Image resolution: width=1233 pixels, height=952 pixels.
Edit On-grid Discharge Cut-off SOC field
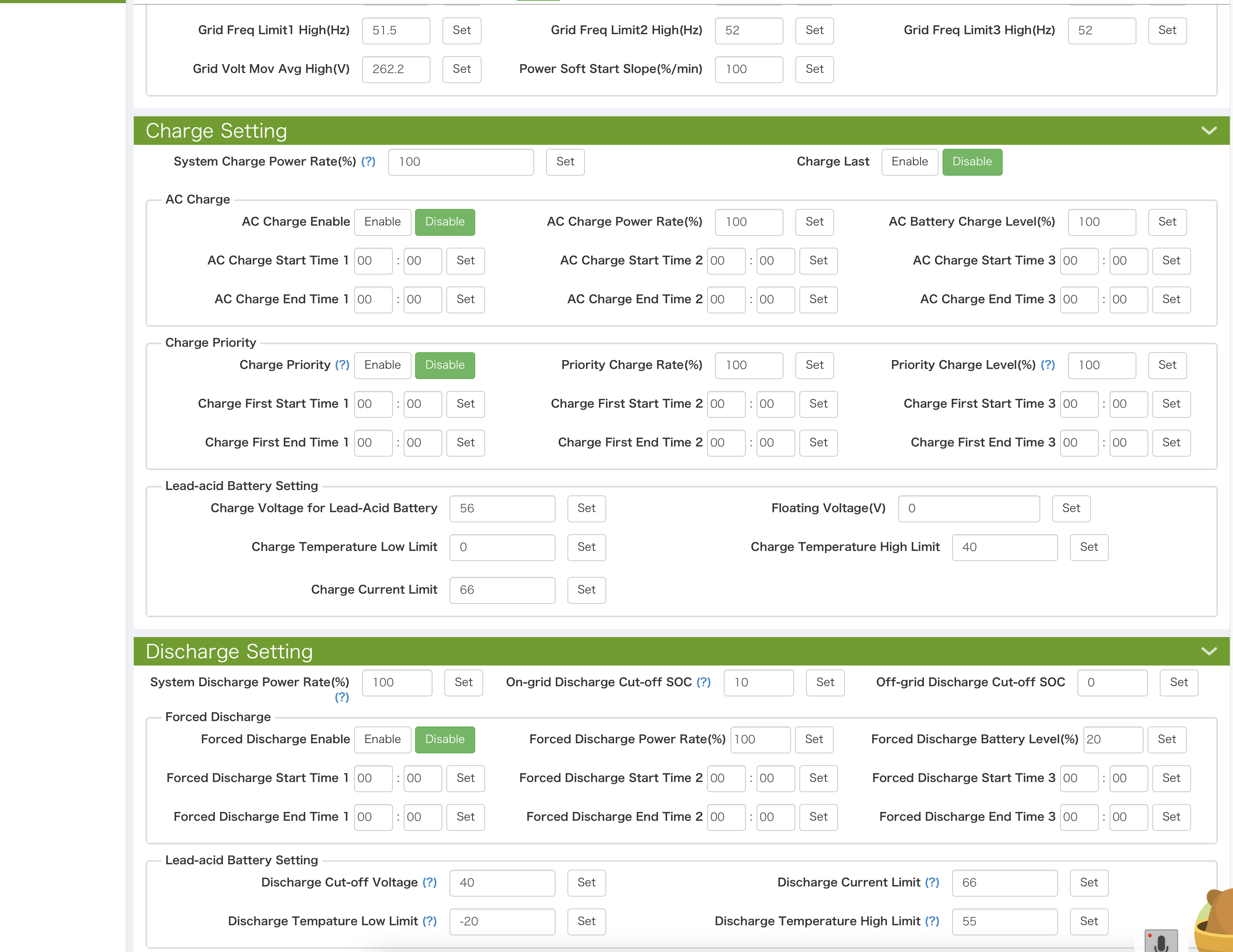tap(759, 683)
